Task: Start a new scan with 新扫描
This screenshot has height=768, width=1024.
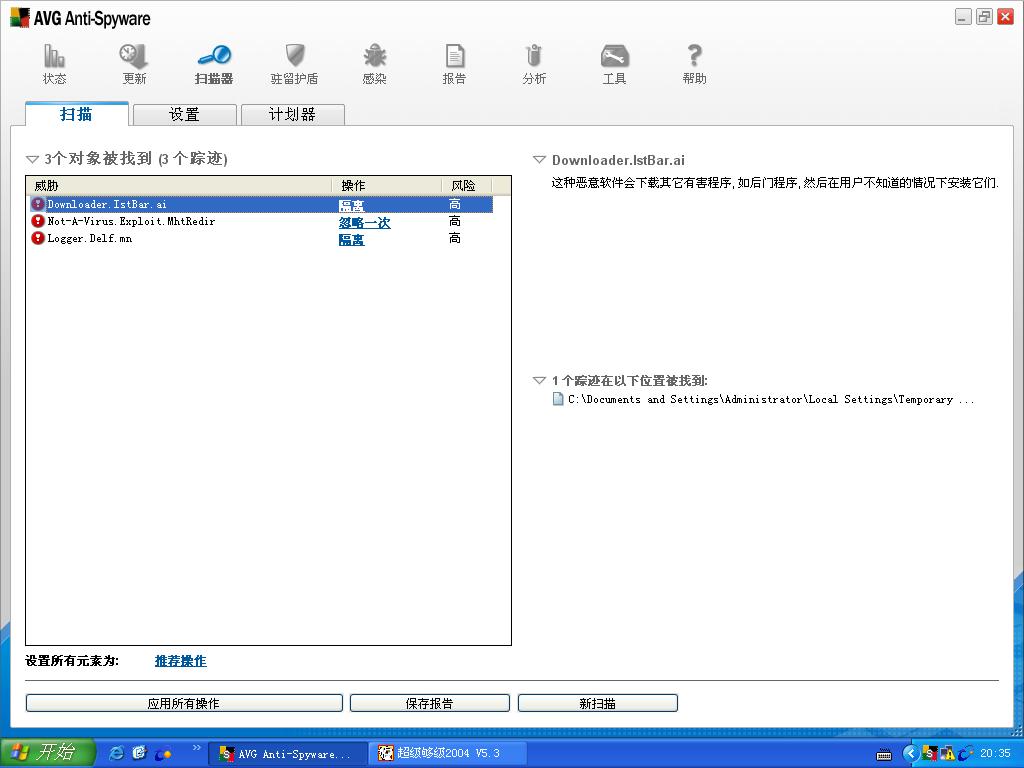Action: pos(598,703)
